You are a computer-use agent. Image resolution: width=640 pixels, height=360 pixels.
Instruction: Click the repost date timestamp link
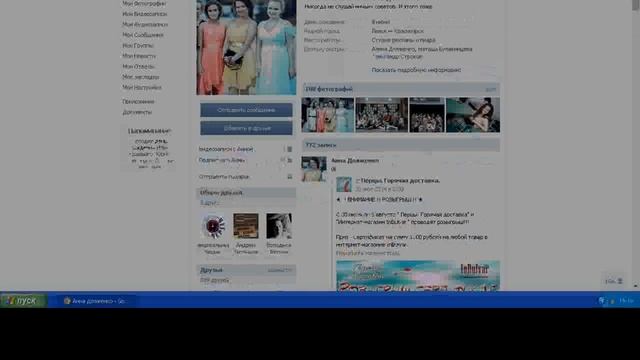pyautogui.click(x=379, y=189)
